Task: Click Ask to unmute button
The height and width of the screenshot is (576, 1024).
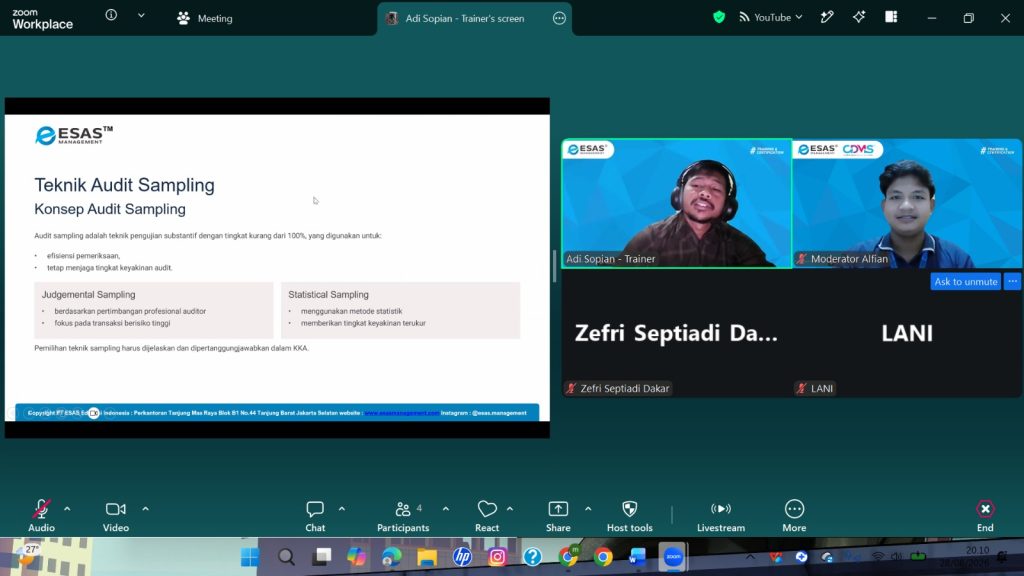Action: [965, 281]
